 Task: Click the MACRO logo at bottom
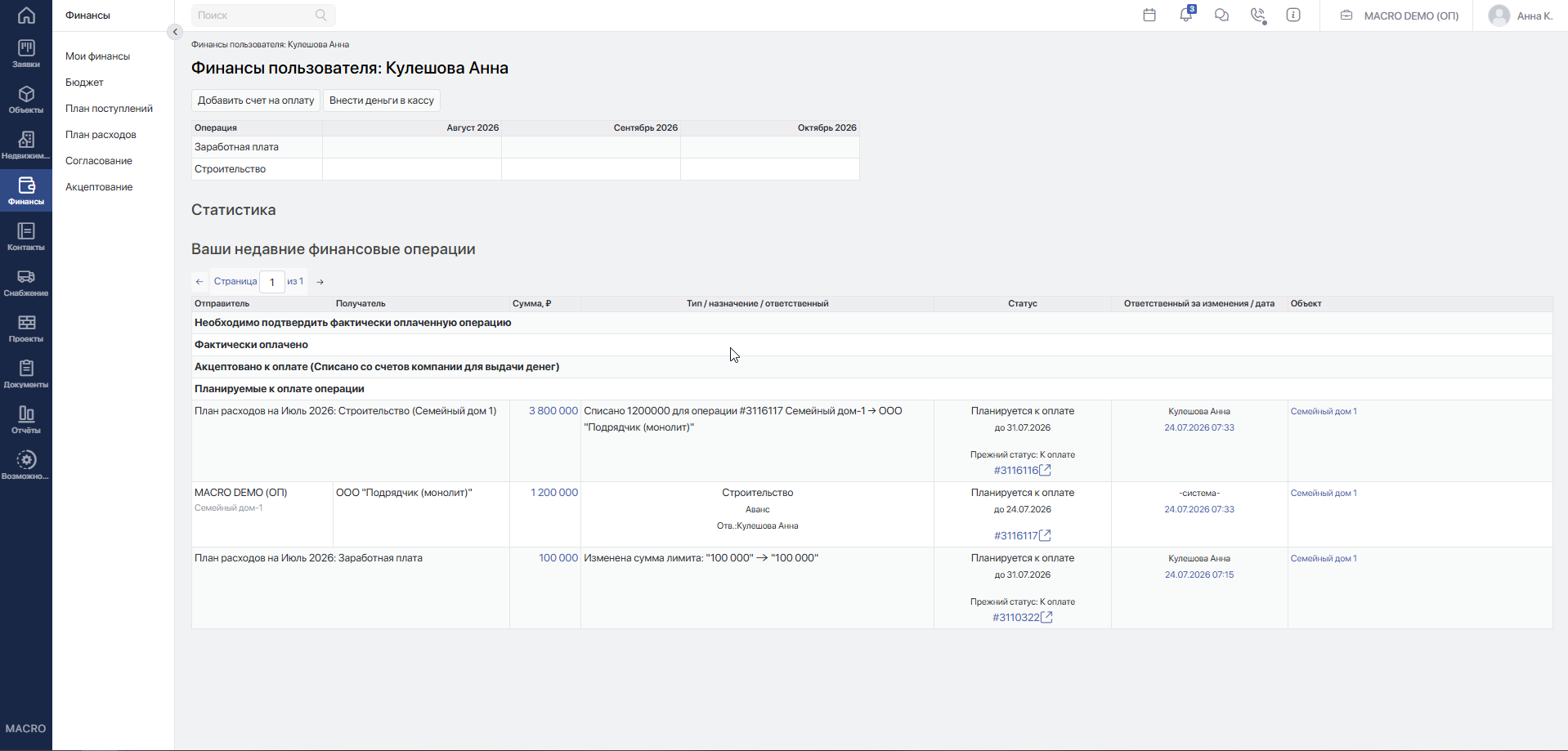26,728
